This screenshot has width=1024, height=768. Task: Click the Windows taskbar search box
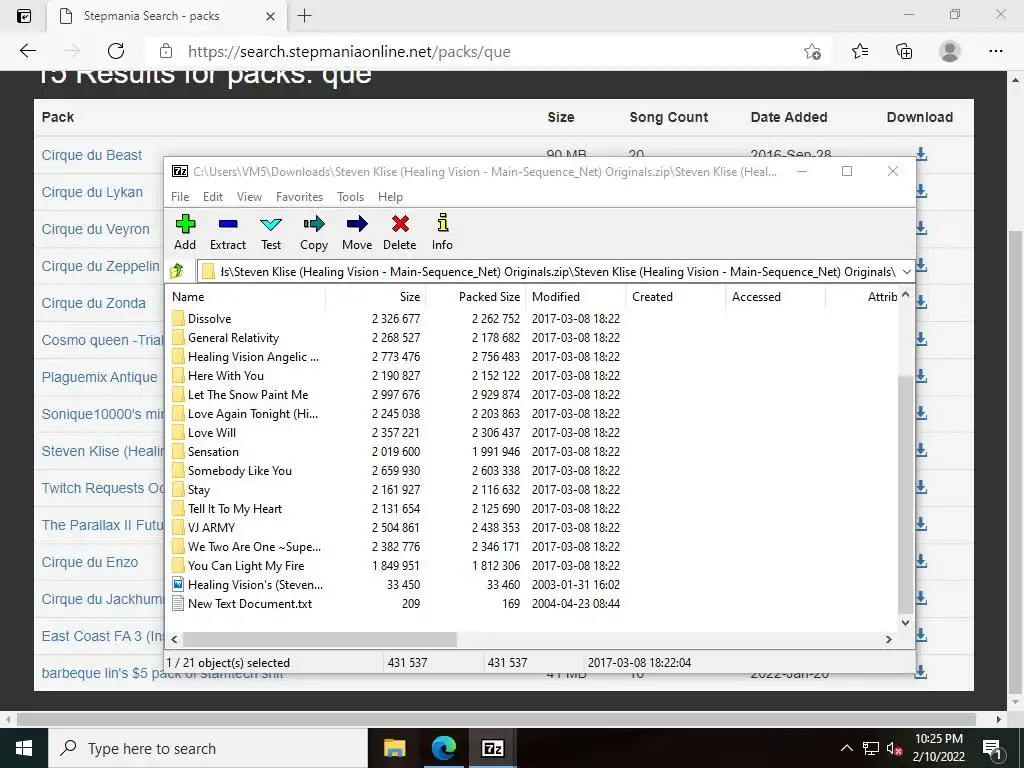[x=208, y=748]
